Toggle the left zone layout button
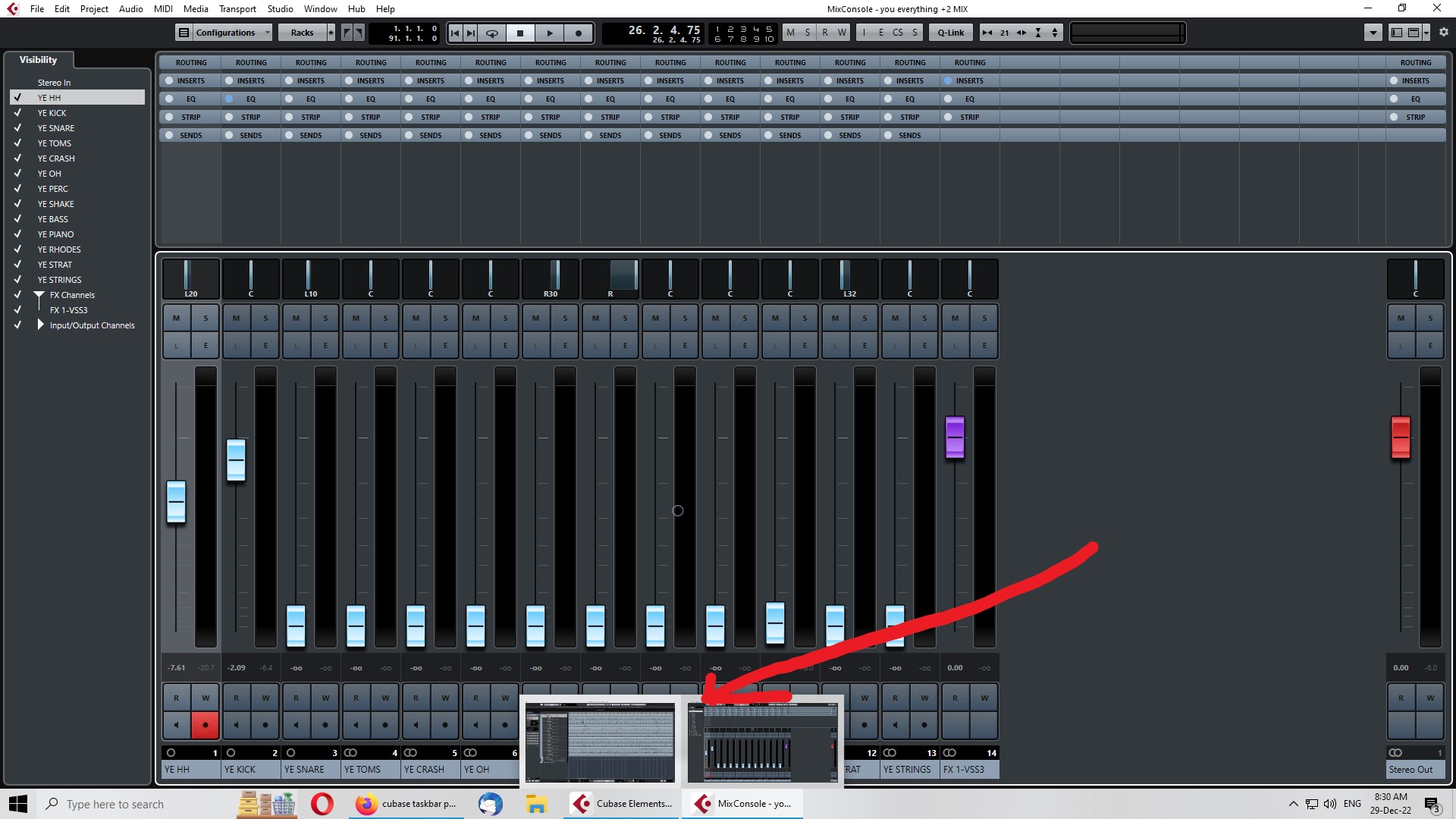This screenshot has height=819, width=1456. [1397, 33]
